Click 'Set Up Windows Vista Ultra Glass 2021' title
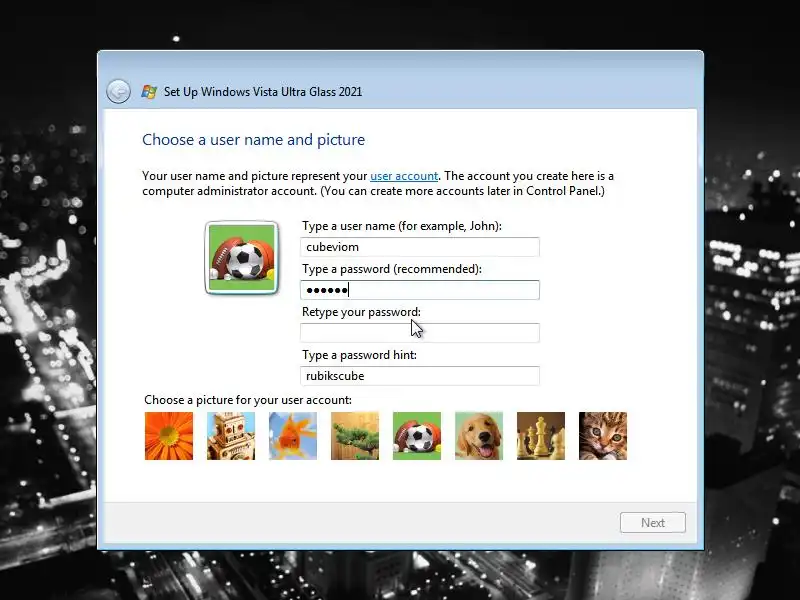This screenshot has width=800, height=600. [x=263, y=92]
